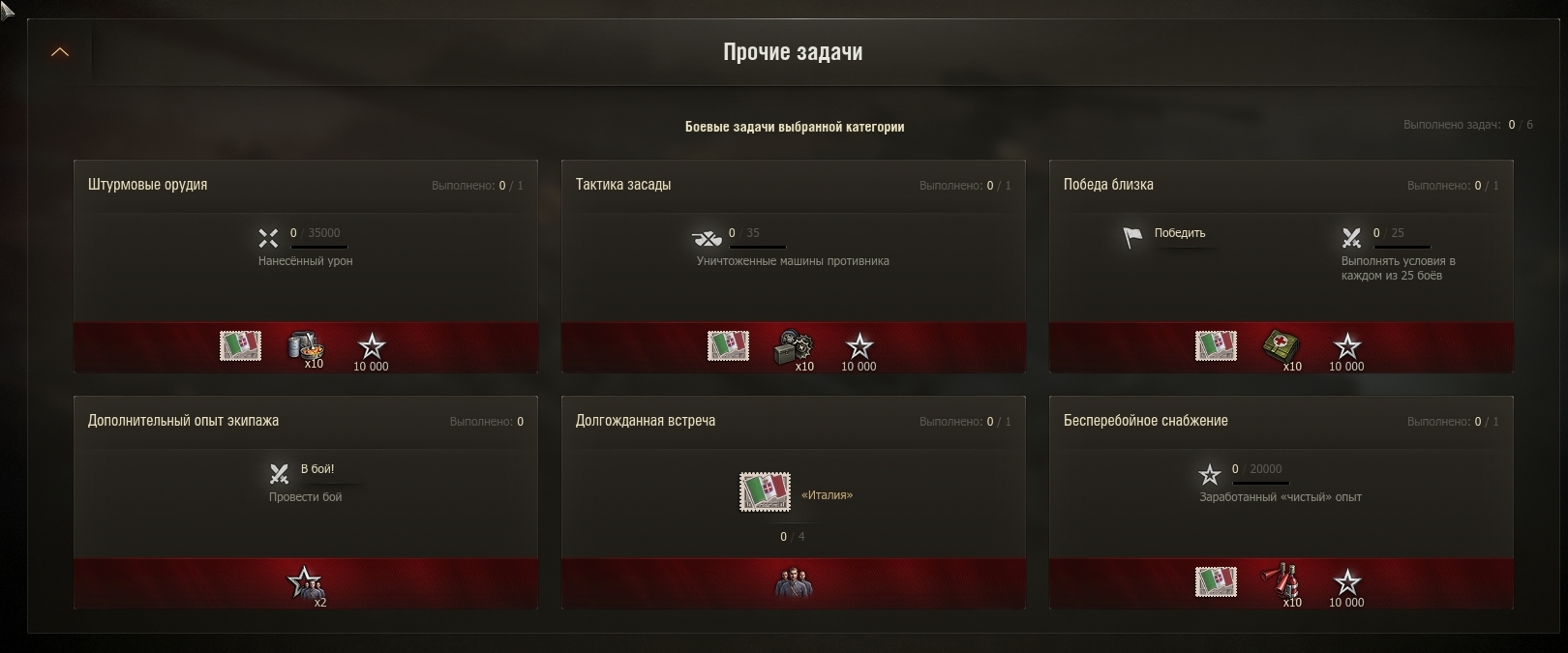The width and height of the screenshot is (1568, 653).
Task: Click the Победить flag icon
Action: tap(1132, 237)
